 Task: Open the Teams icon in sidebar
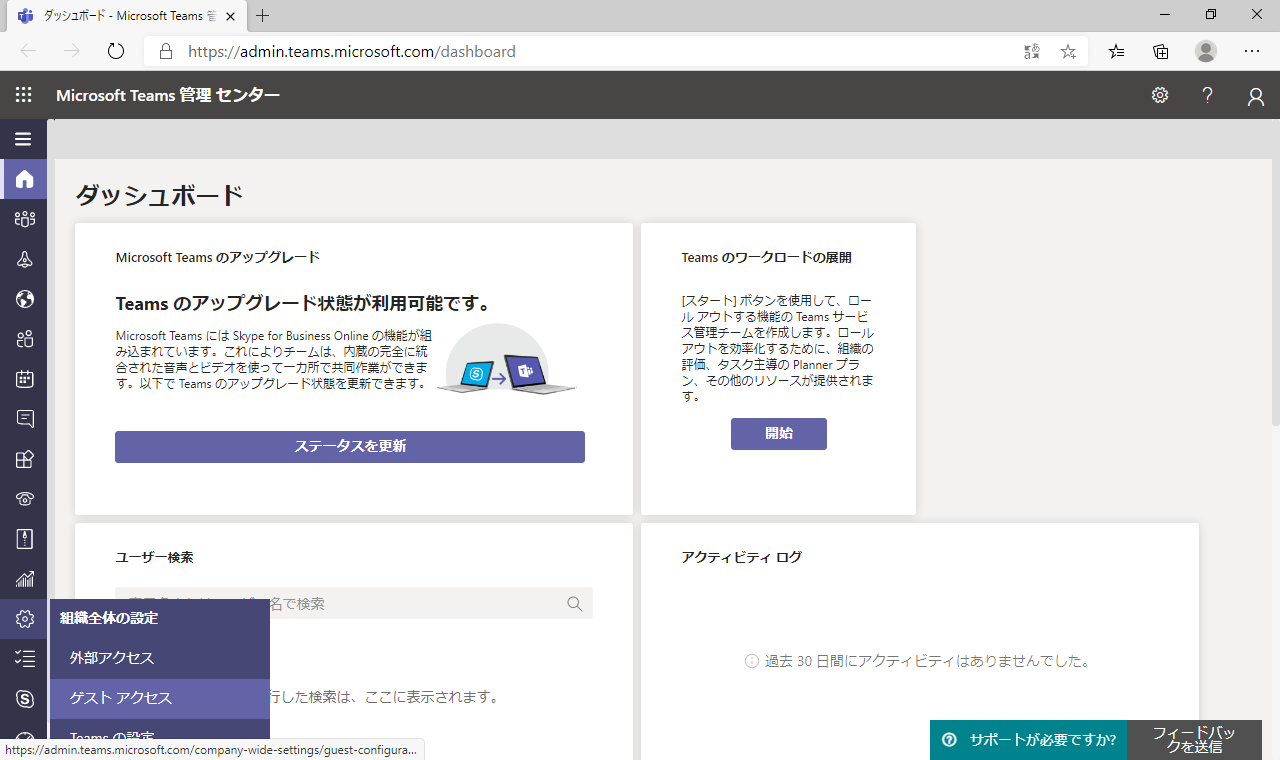click(x=24, y=219)
